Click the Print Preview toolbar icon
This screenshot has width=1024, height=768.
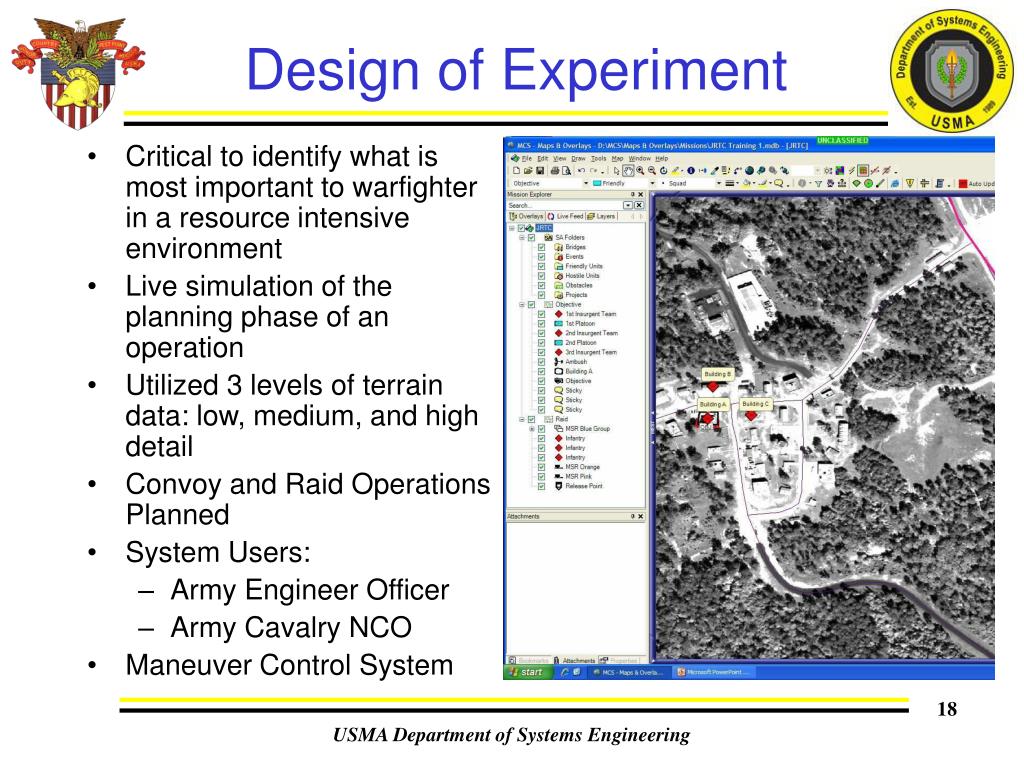coord(566,170)
